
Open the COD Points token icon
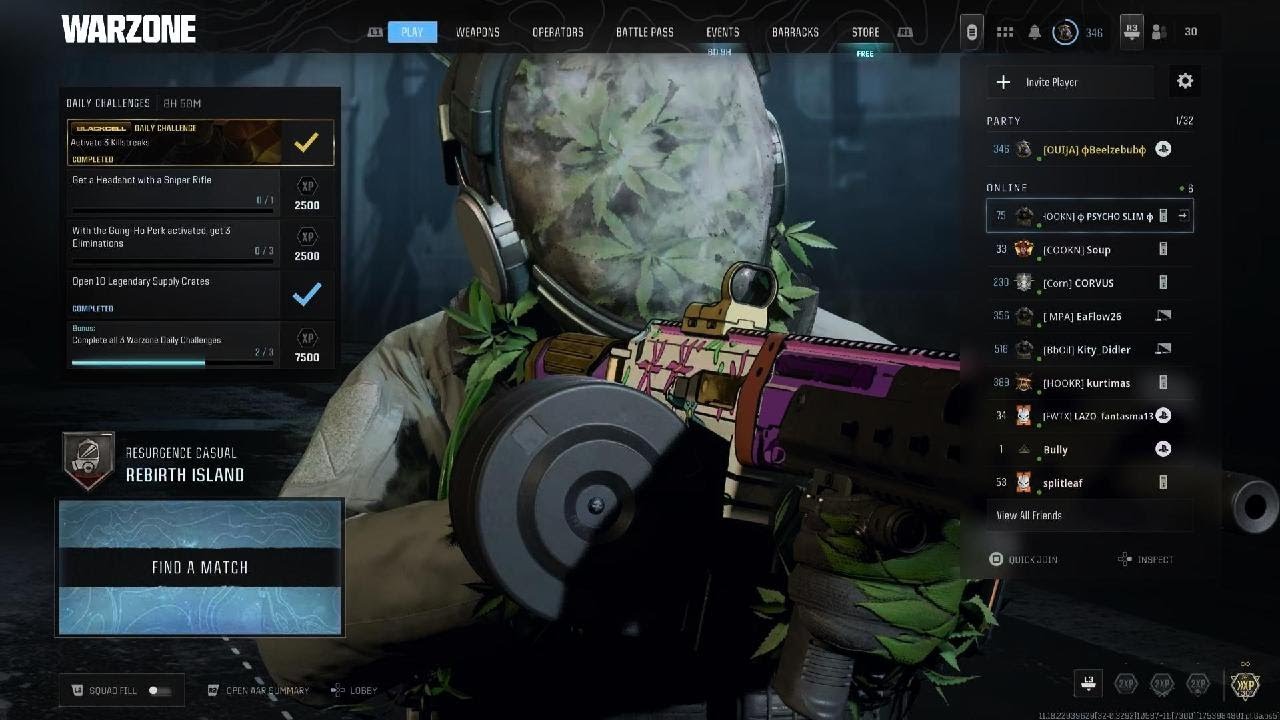971,32
